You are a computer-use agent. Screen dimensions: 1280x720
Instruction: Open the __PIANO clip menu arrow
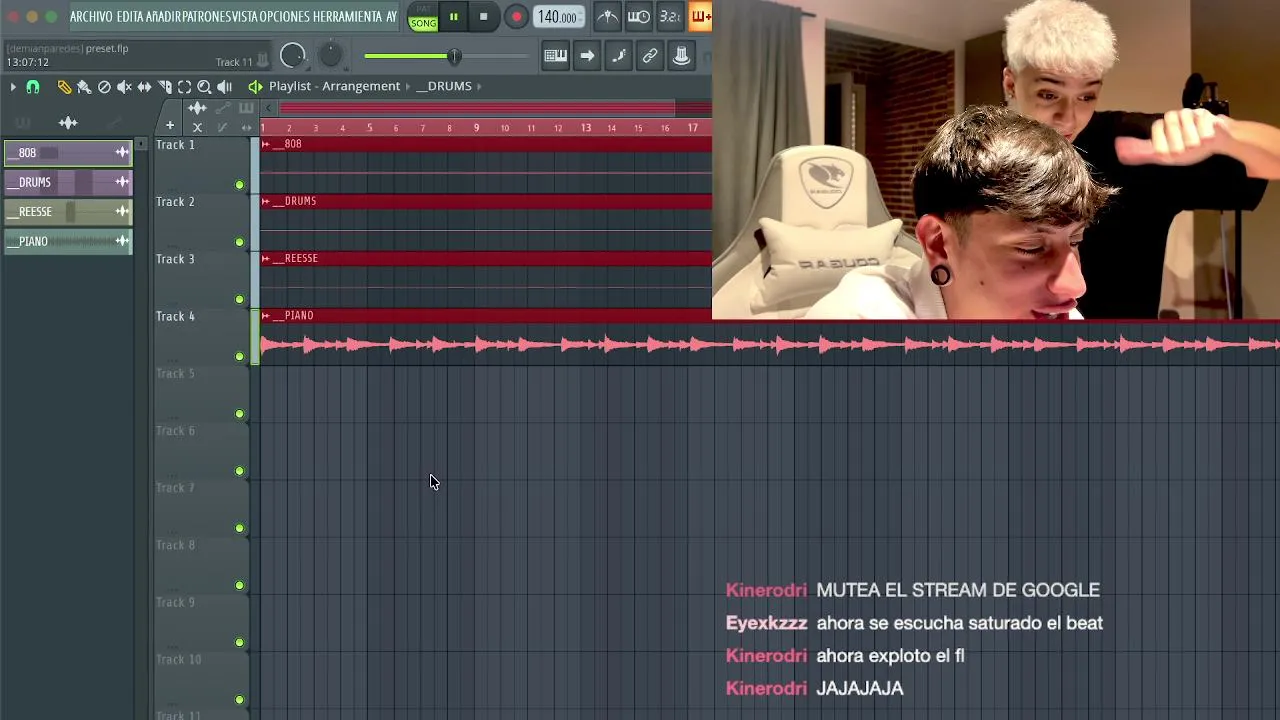point(266,315)
